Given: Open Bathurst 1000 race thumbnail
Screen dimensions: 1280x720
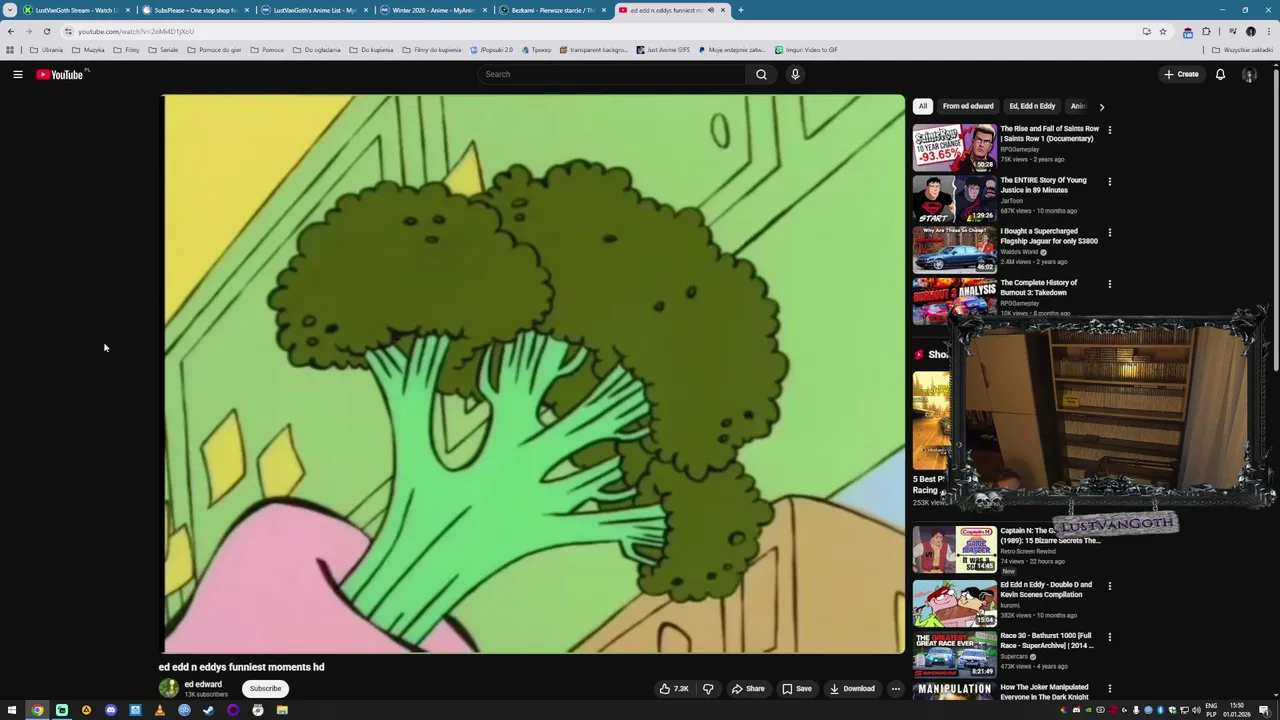Looking at the screenshot, I should tap(954, 654).
